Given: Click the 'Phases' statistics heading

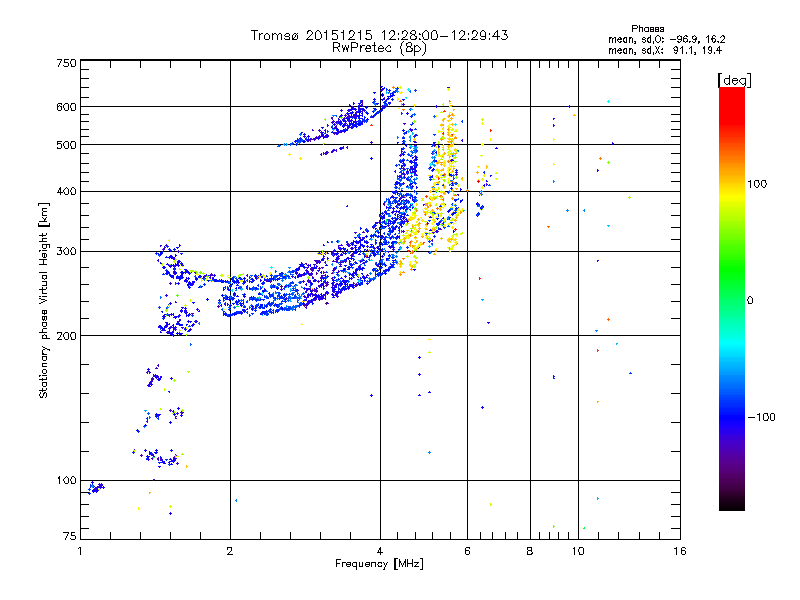Looking at the screenshot, I should point(647,29).
